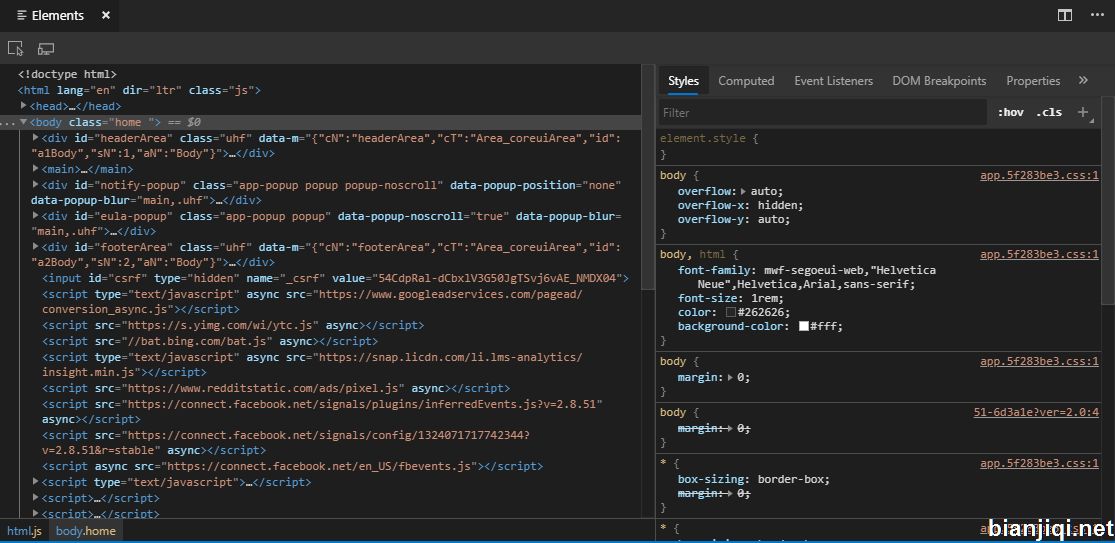Switch to the Styles tab
The width and height of the screenshot is (1115, 543).
pyautogui.click(x=683, y=80)
